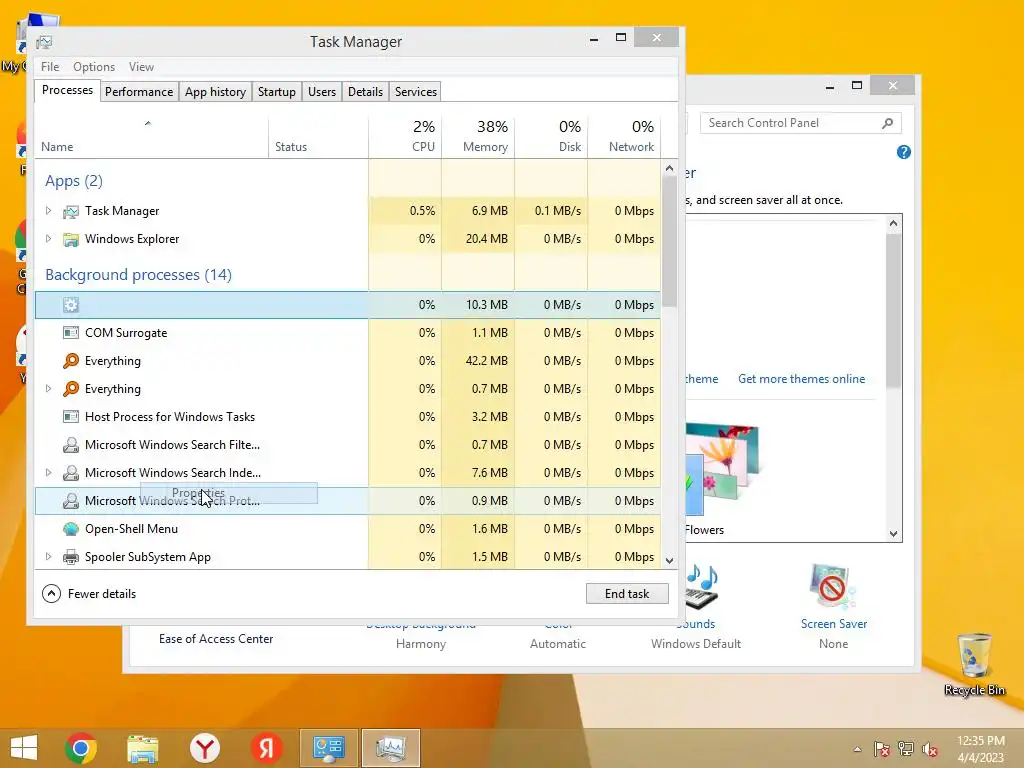Image resolution: width=1024 pixels, height=768 pixels.
Task: Switch to Control Panel taskbar button
Action: pos(328,748)
